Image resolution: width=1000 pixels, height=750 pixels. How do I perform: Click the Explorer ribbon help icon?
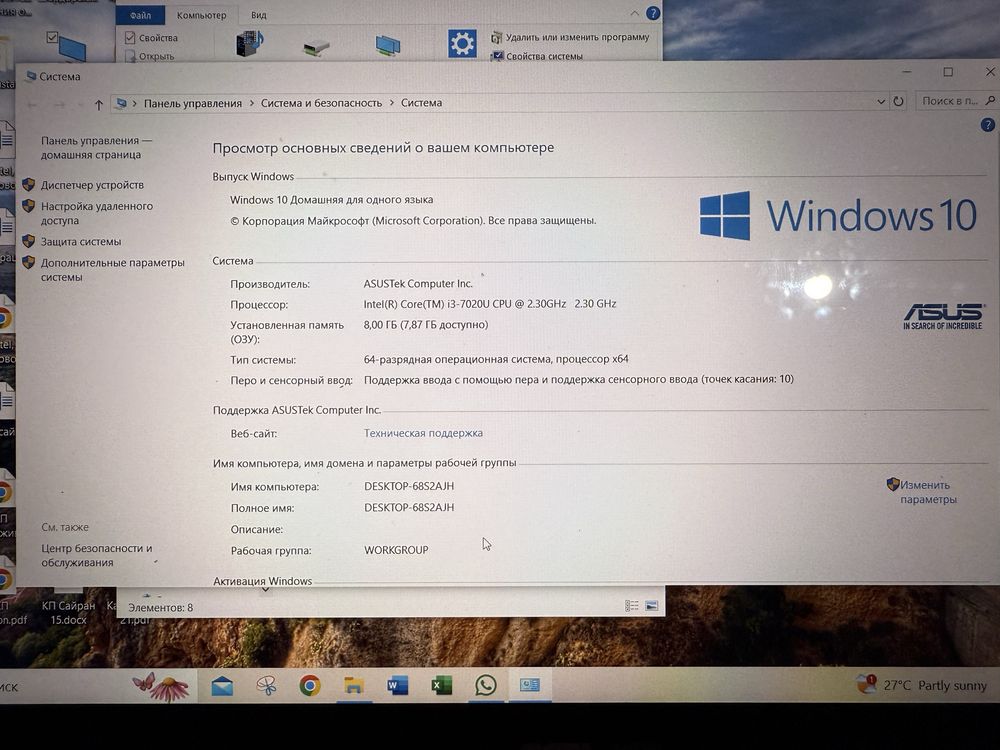(652, 13)
